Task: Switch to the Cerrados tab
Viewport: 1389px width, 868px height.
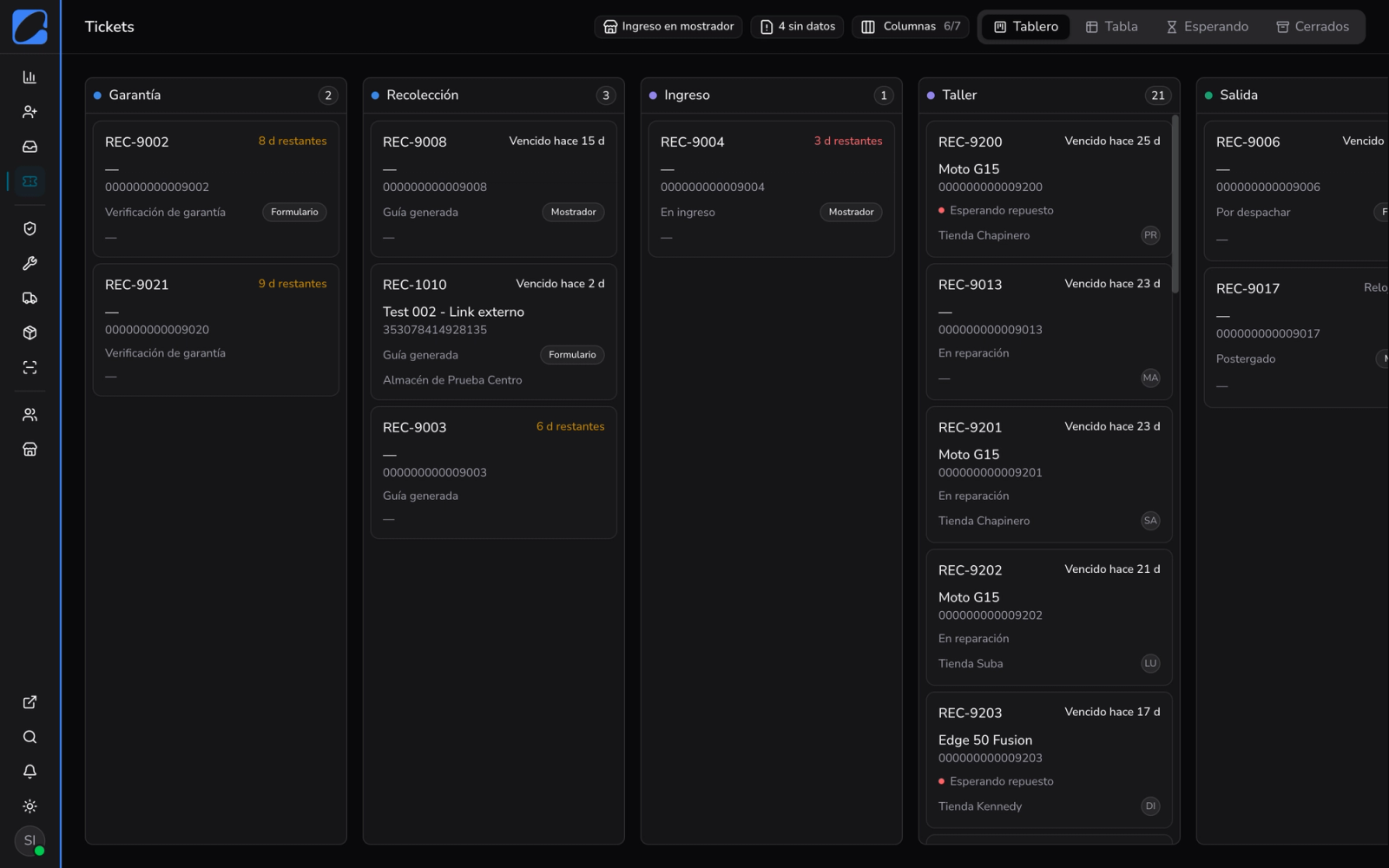Action: [x=1313, y=27]
